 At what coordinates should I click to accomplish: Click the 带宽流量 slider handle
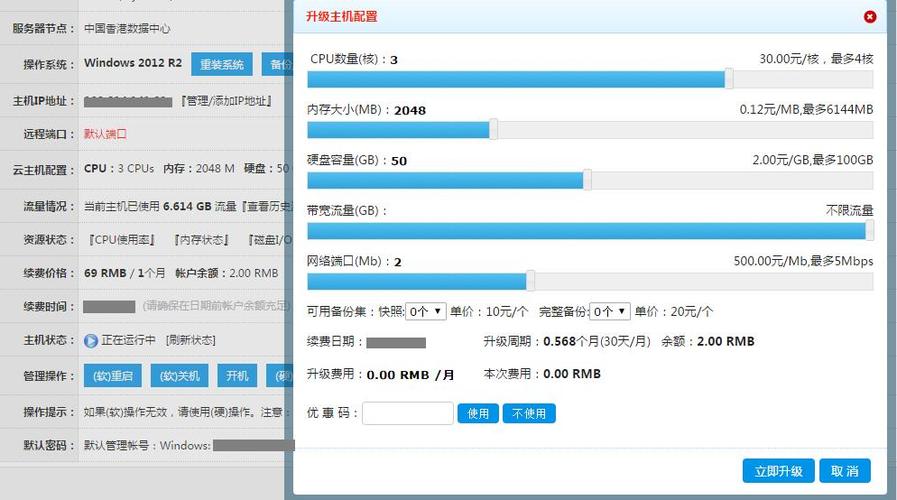[870, 231]
